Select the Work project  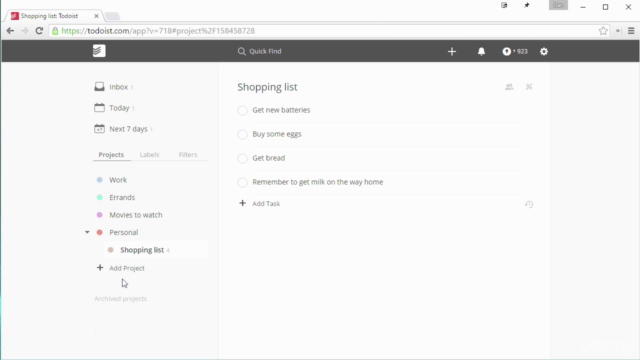(x=118, y=180)
